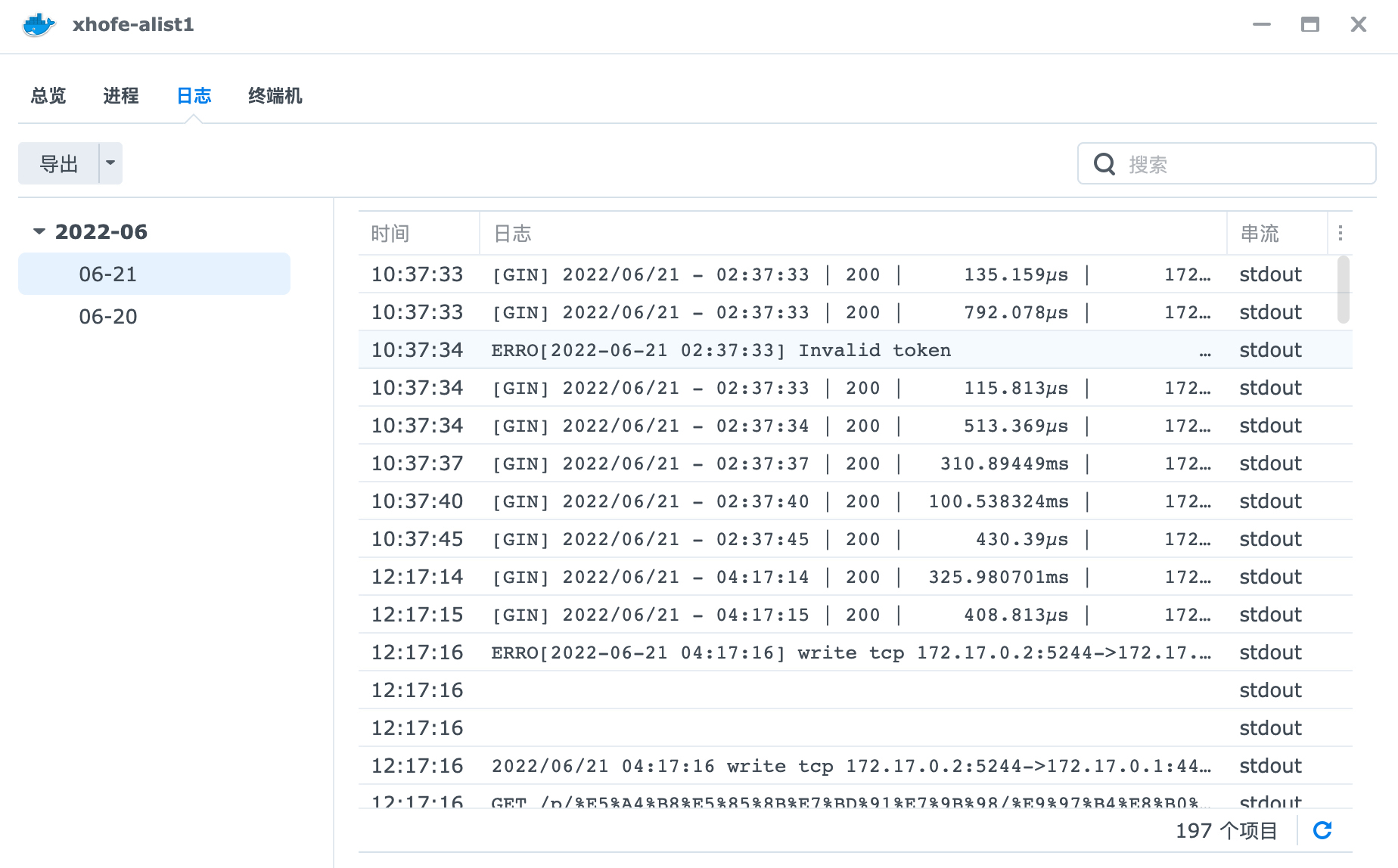Switch to the 进程 tab
1398x868 pixels.
[121, 96]
